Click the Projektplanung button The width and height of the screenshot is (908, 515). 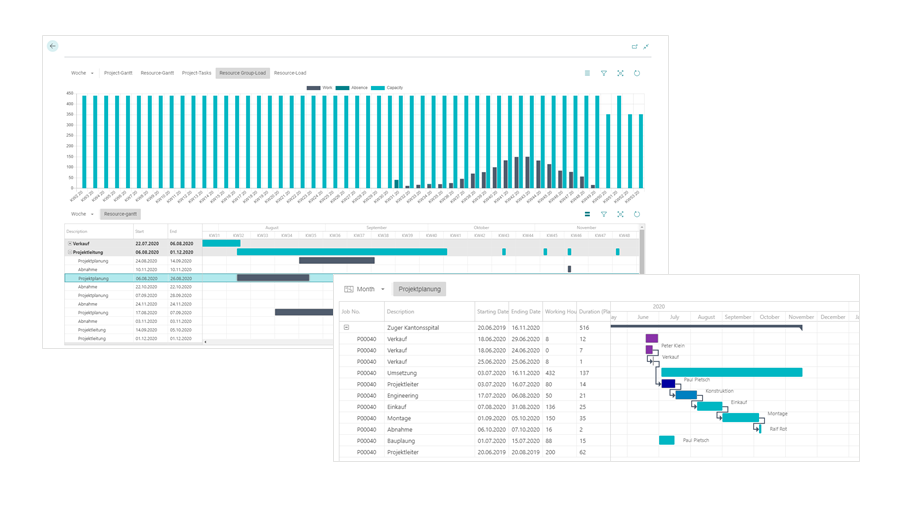coord(419,289)
